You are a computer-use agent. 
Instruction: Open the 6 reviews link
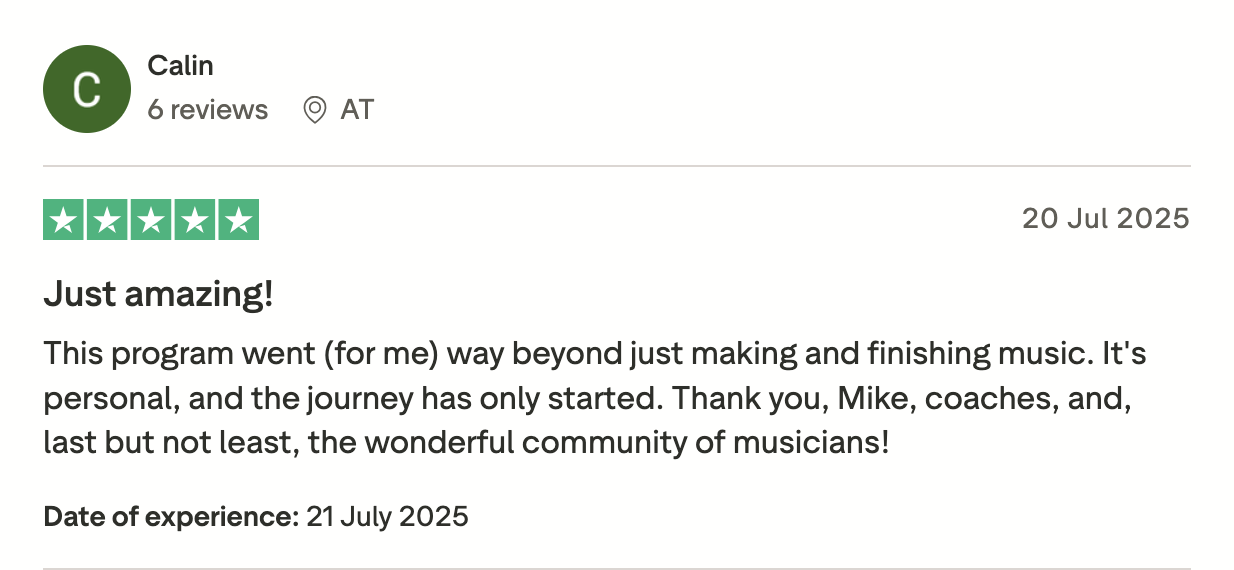click(x=208, y=109)
